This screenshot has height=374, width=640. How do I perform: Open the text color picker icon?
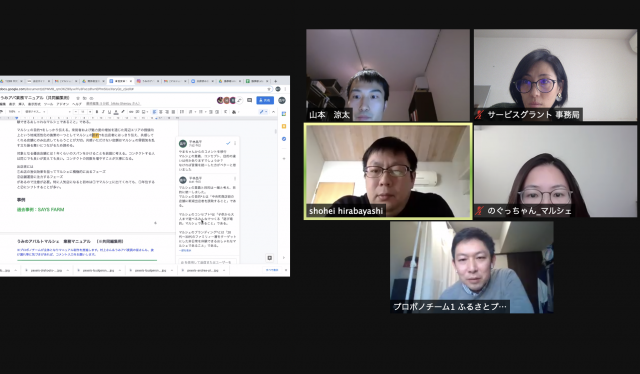pos(116,112)
